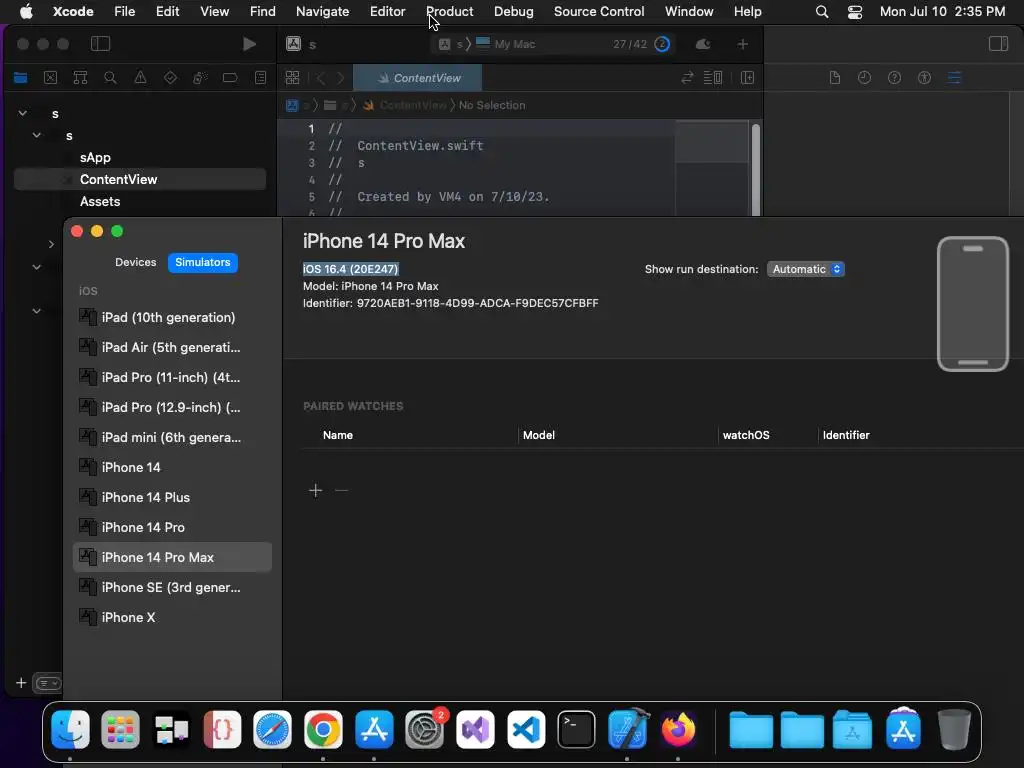Viewport: 1024px width, 768px height.
Task: Toggle the navigator sidebar in Xcode toolbar
Action: tap(100, 44)
